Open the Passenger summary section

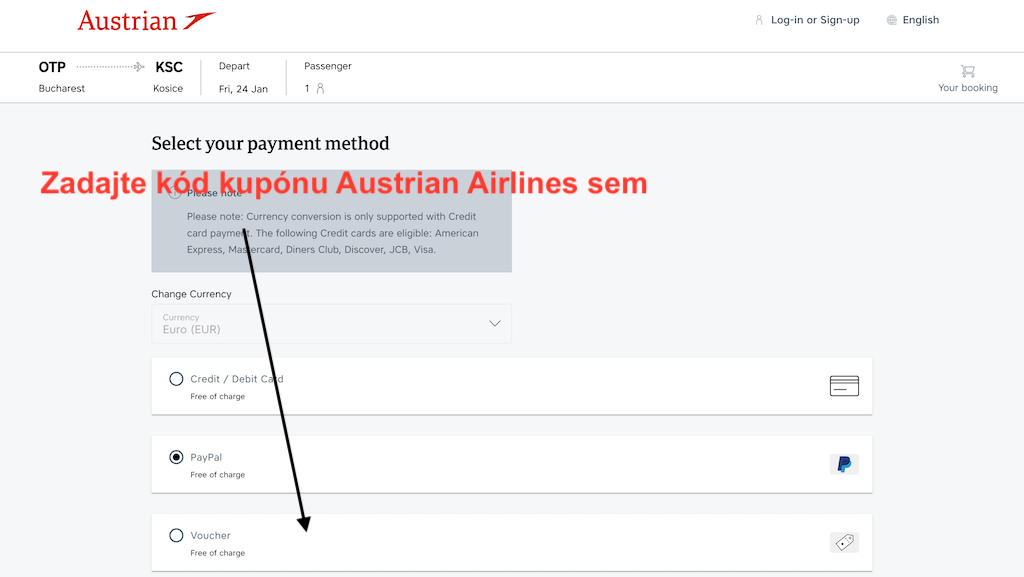327,77
